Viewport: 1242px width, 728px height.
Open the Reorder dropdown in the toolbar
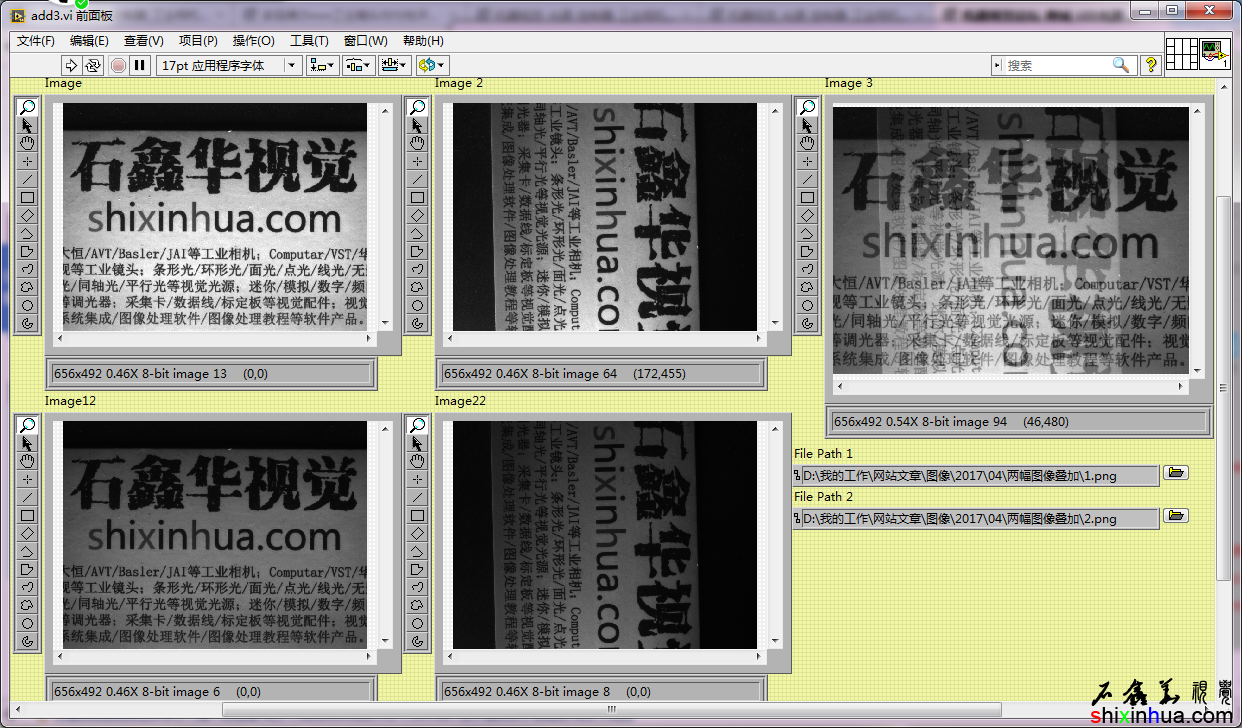[432, 65]
